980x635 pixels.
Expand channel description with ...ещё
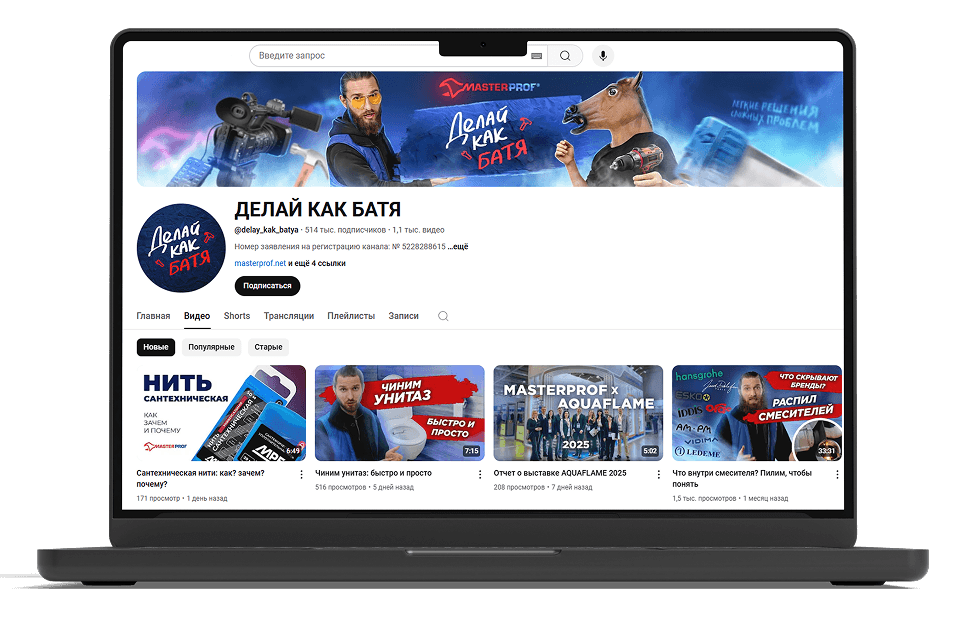[458, 247]
